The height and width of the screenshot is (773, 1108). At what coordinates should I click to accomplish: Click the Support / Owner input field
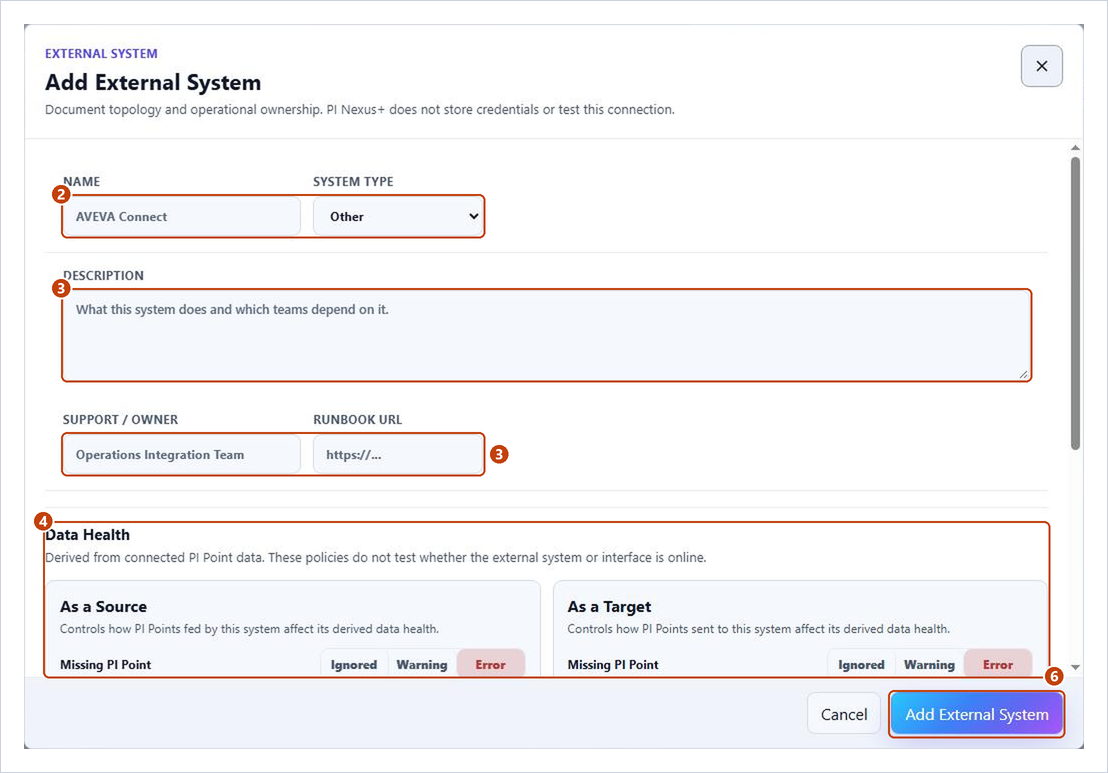point(182,454)
